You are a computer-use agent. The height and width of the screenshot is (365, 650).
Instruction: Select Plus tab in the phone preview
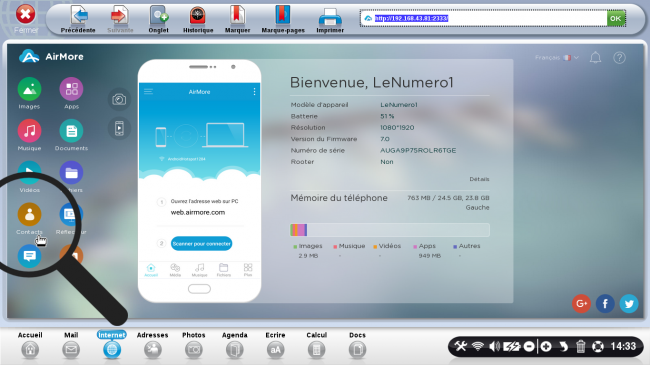(x=248, y=270)
